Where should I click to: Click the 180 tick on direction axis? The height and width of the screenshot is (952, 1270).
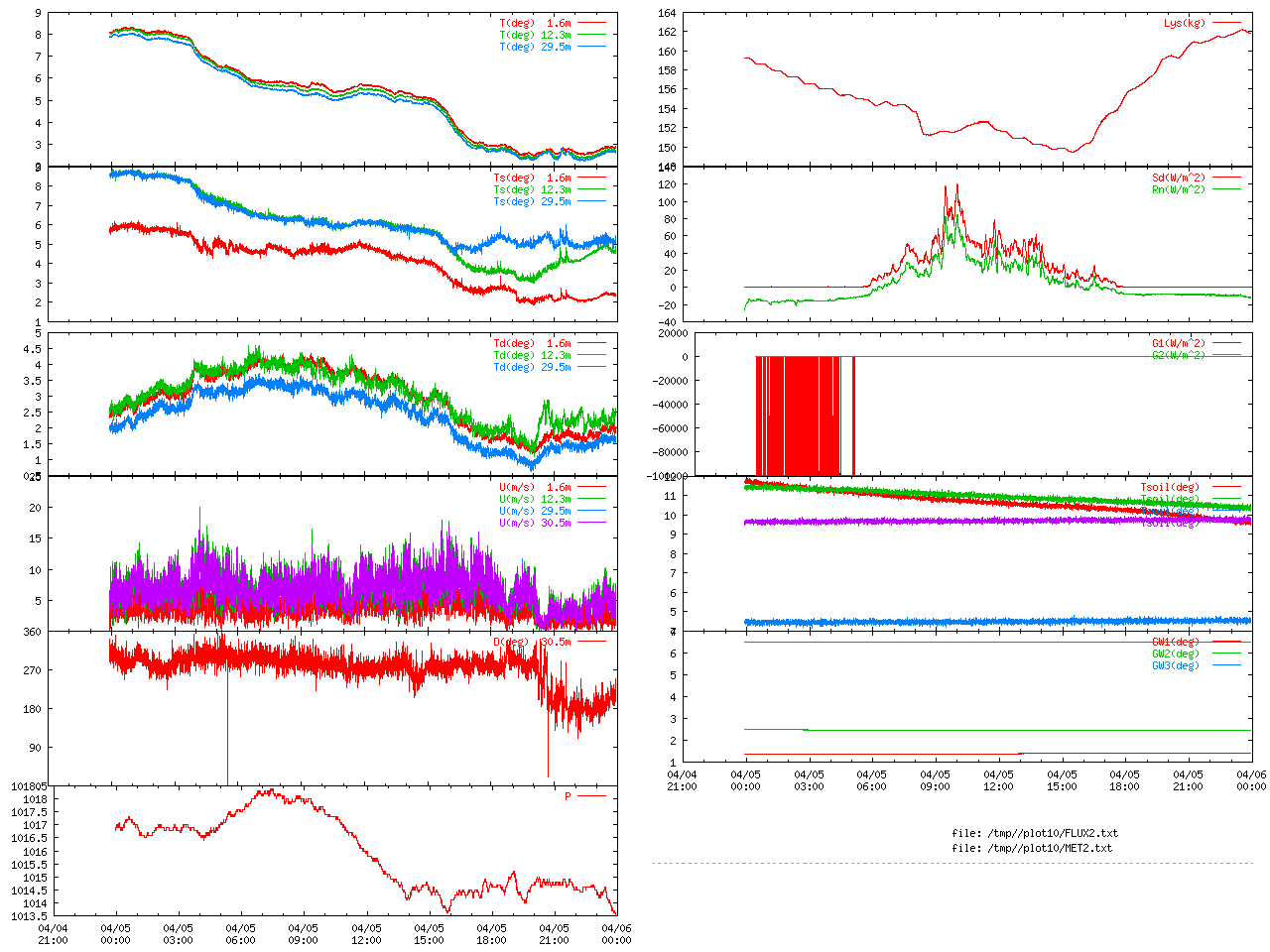point(32,709)
